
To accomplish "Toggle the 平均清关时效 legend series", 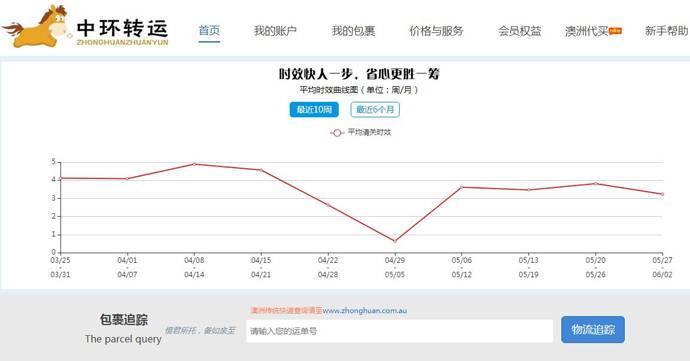I will pyautogui.click(x=361, y=133).
